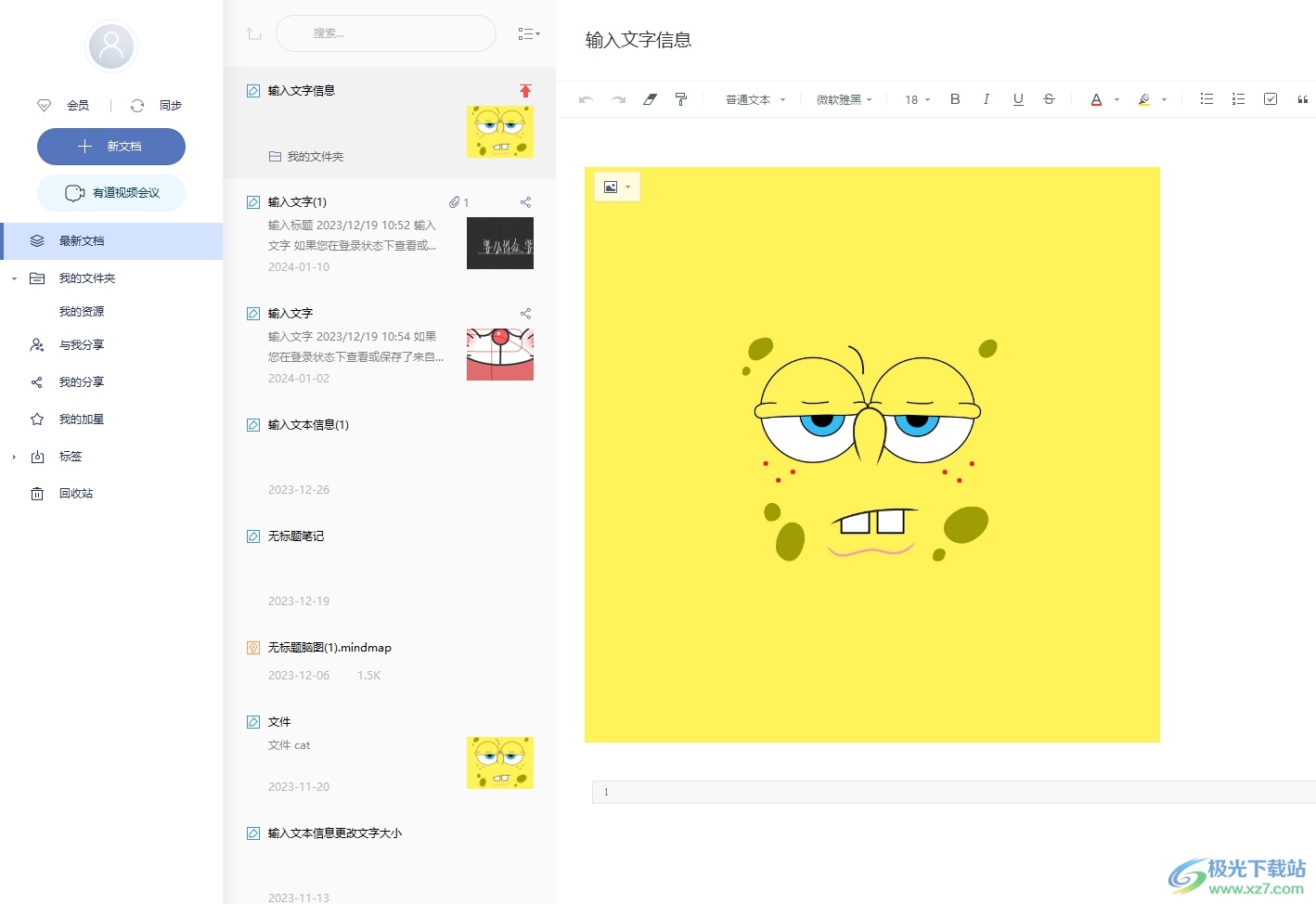Open the 普通文本 paragraph style dropdown

click(x=755, y=100)
